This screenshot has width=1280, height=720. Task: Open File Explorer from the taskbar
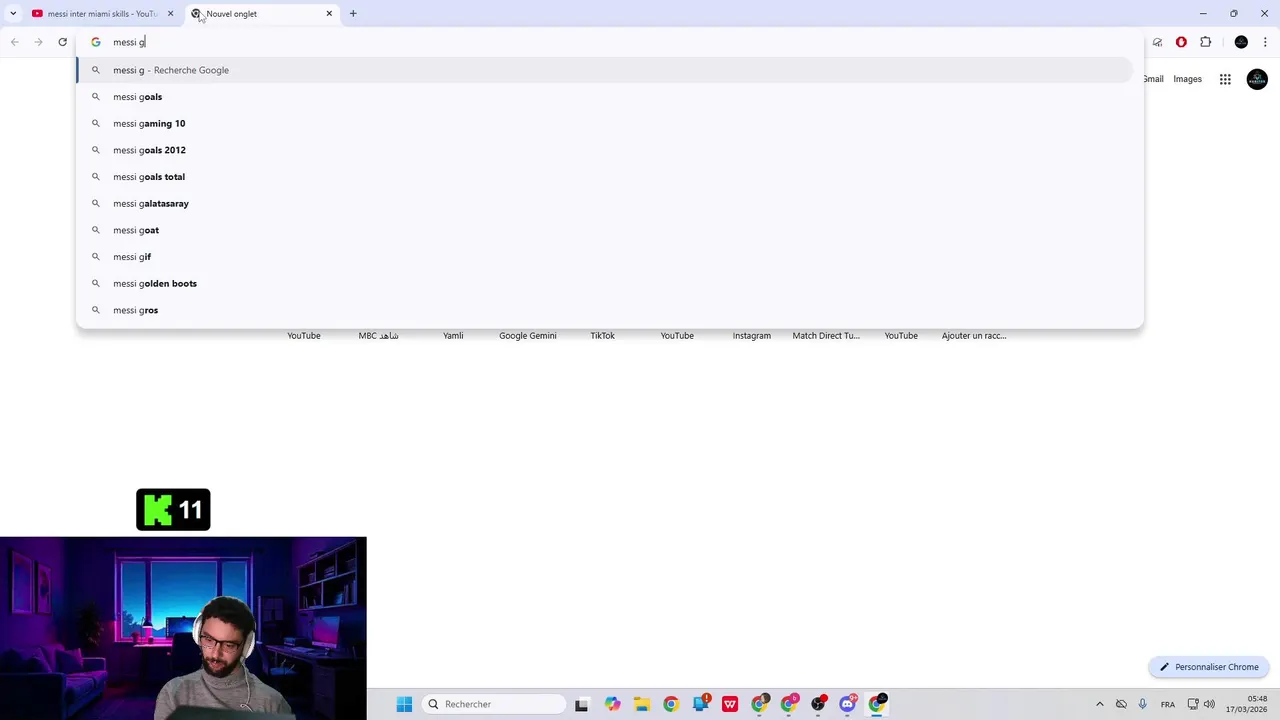pos(641,704)
